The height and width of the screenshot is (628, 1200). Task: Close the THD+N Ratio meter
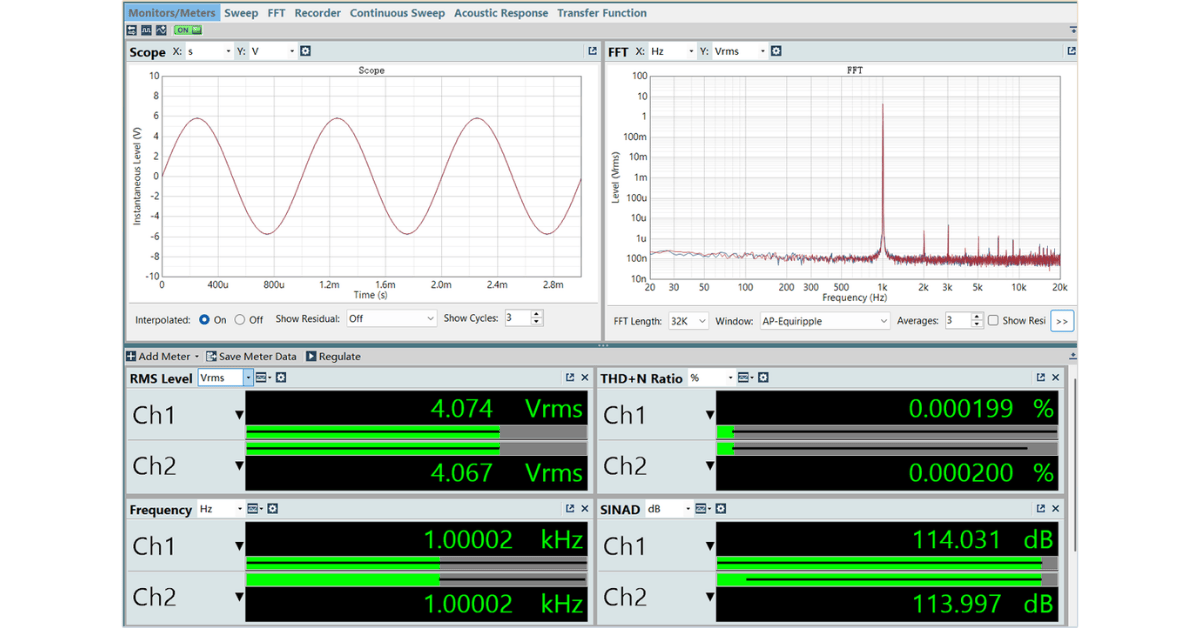point(1056,378)
